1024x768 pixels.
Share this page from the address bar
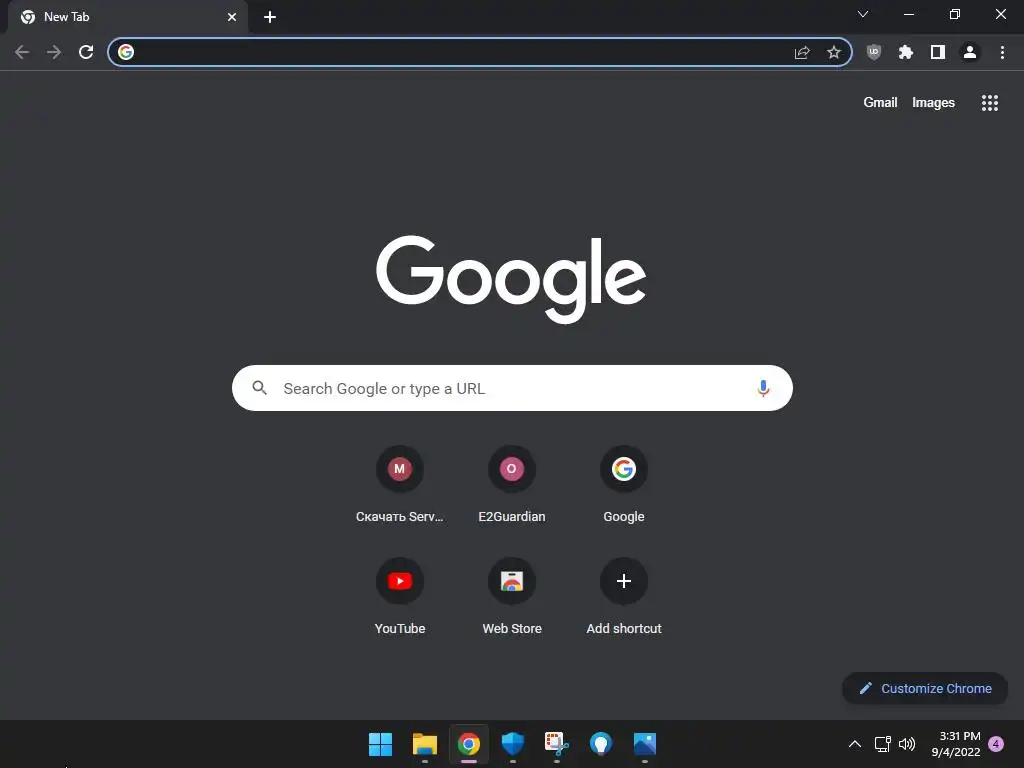pos(802,52)
